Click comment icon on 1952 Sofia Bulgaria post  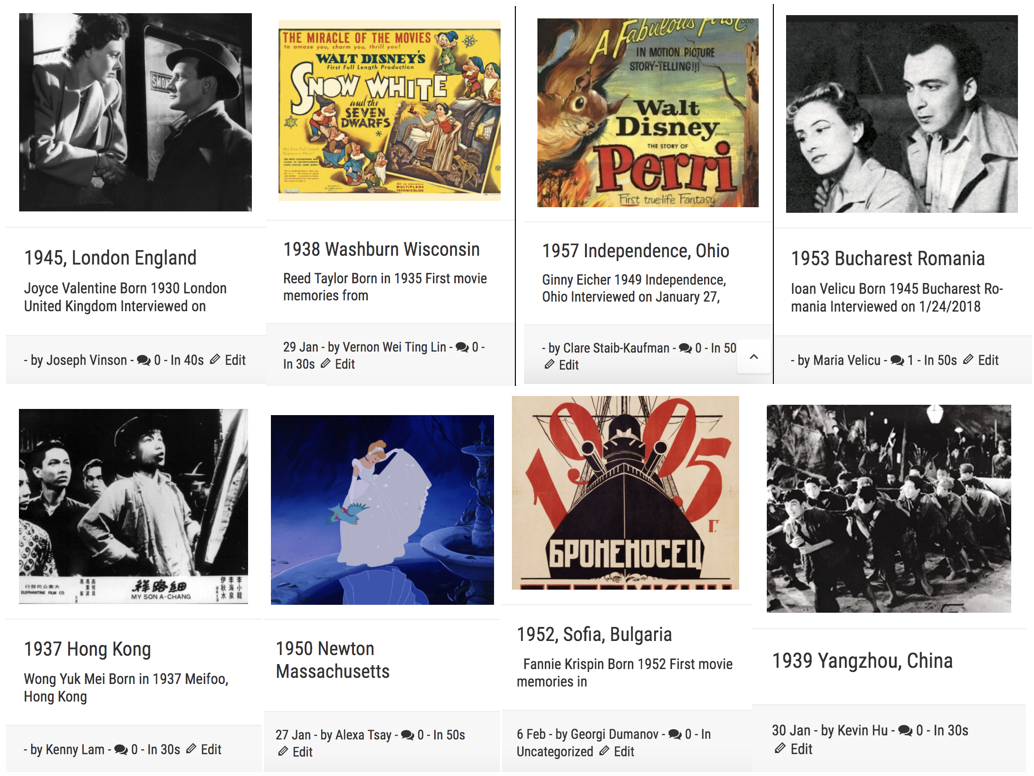(676, 734)
